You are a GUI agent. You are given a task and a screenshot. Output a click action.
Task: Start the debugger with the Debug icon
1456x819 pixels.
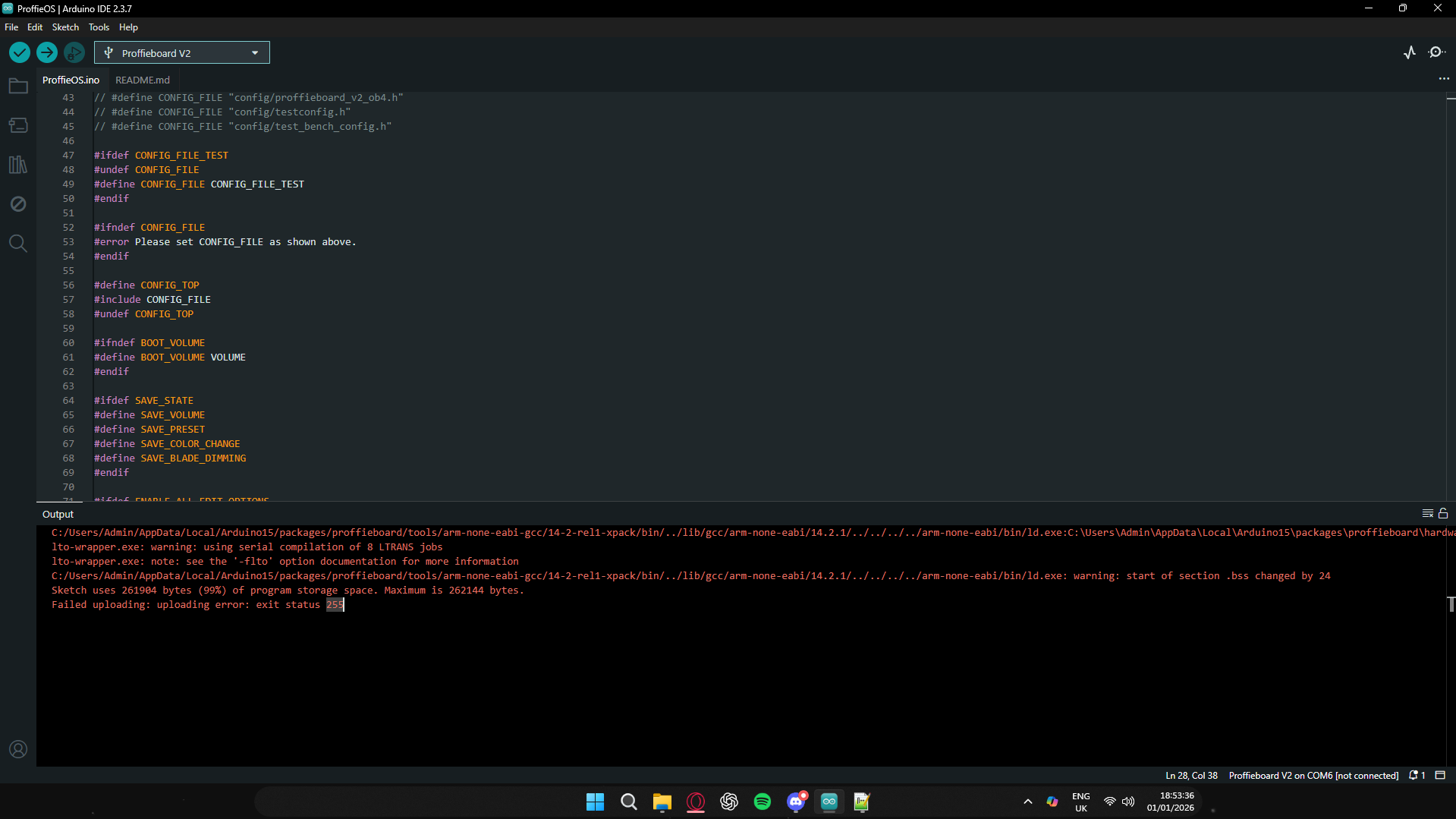click(x=74, y=52)
